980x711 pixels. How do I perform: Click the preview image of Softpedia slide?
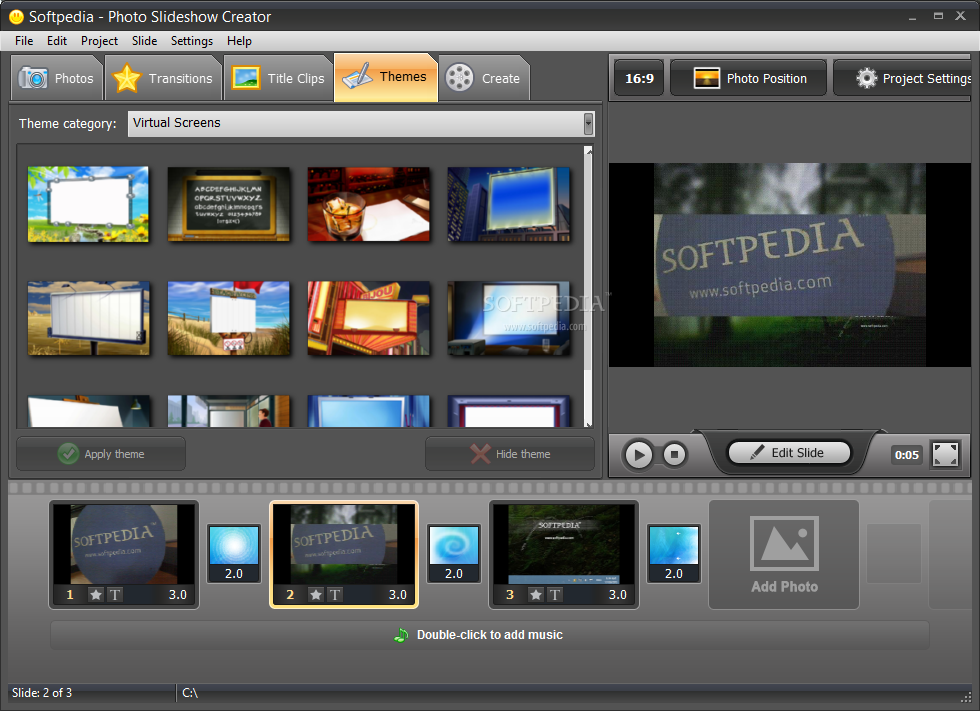click(x=790, y=265)
